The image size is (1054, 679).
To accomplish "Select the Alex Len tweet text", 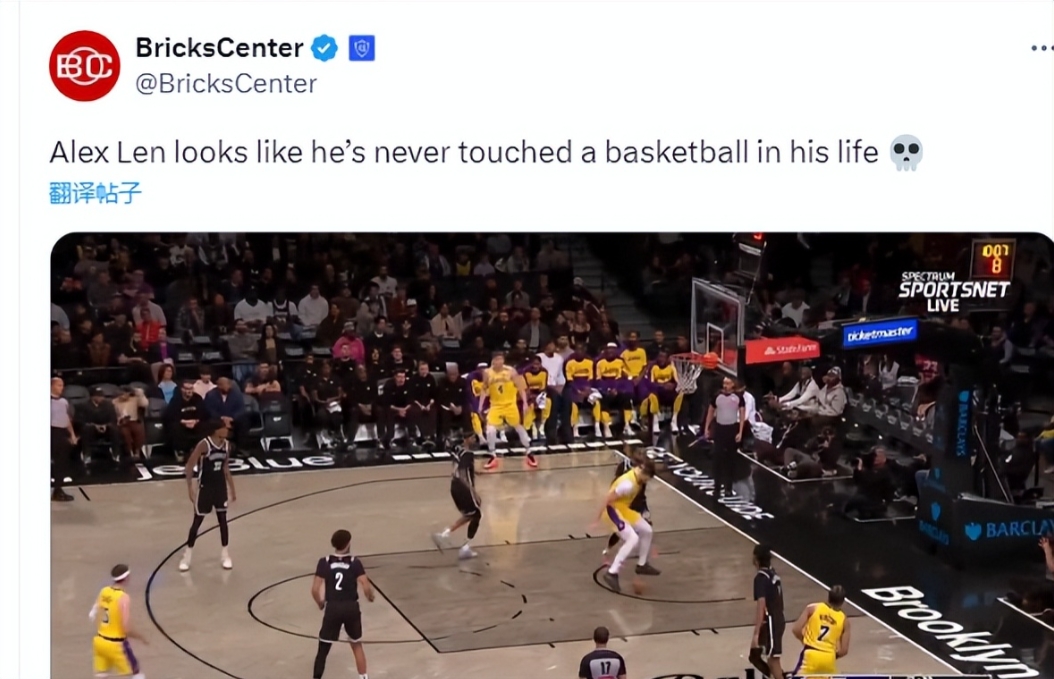I will point(464,153).
